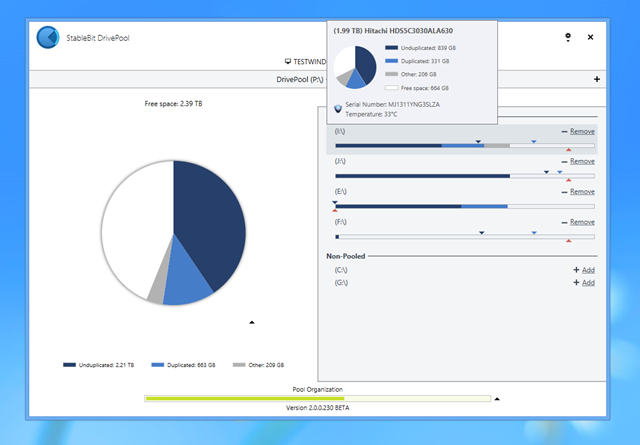This screenshot has height=445, width=640.
Task: Close the DrivePool window
Action: pyautogui.click(x=590, y=37)
